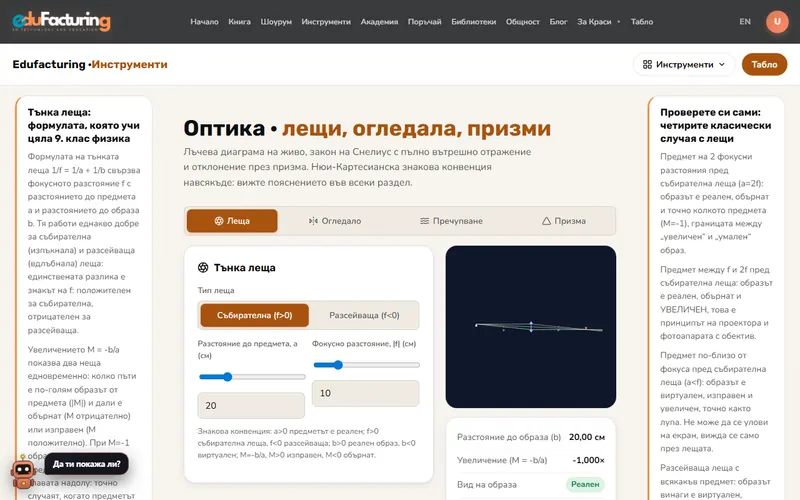Click the ray diagram canvas
Screen dimensions: 800x500
point(531,327)
